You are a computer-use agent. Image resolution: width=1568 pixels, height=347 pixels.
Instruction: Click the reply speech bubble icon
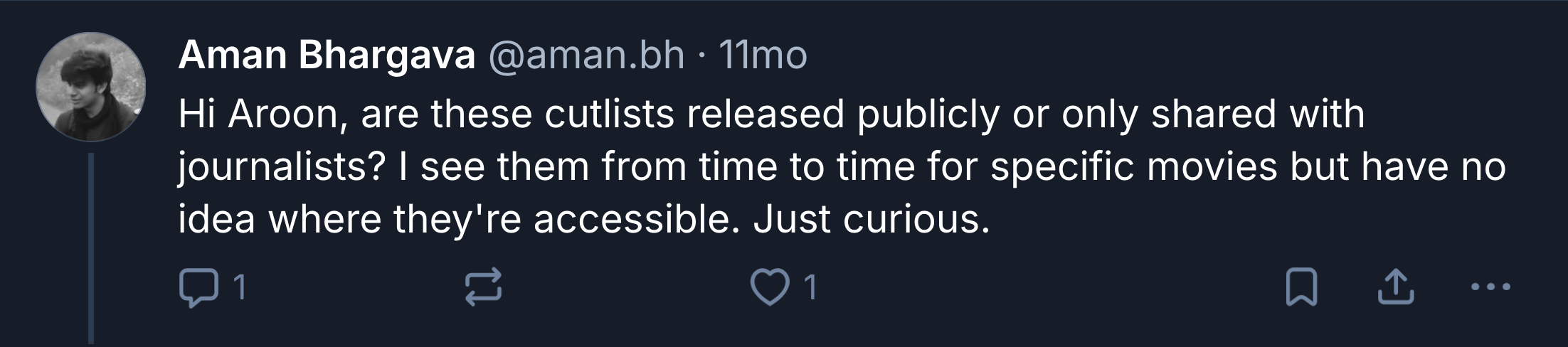(198, 289)
